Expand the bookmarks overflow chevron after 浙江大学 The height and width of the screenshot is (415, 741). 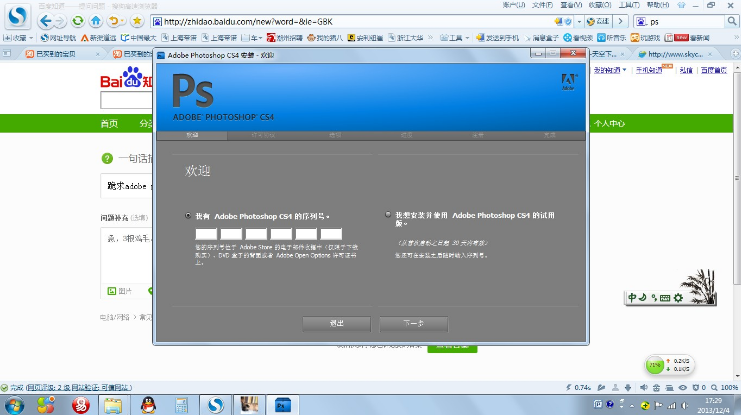(x=431, y=37)
